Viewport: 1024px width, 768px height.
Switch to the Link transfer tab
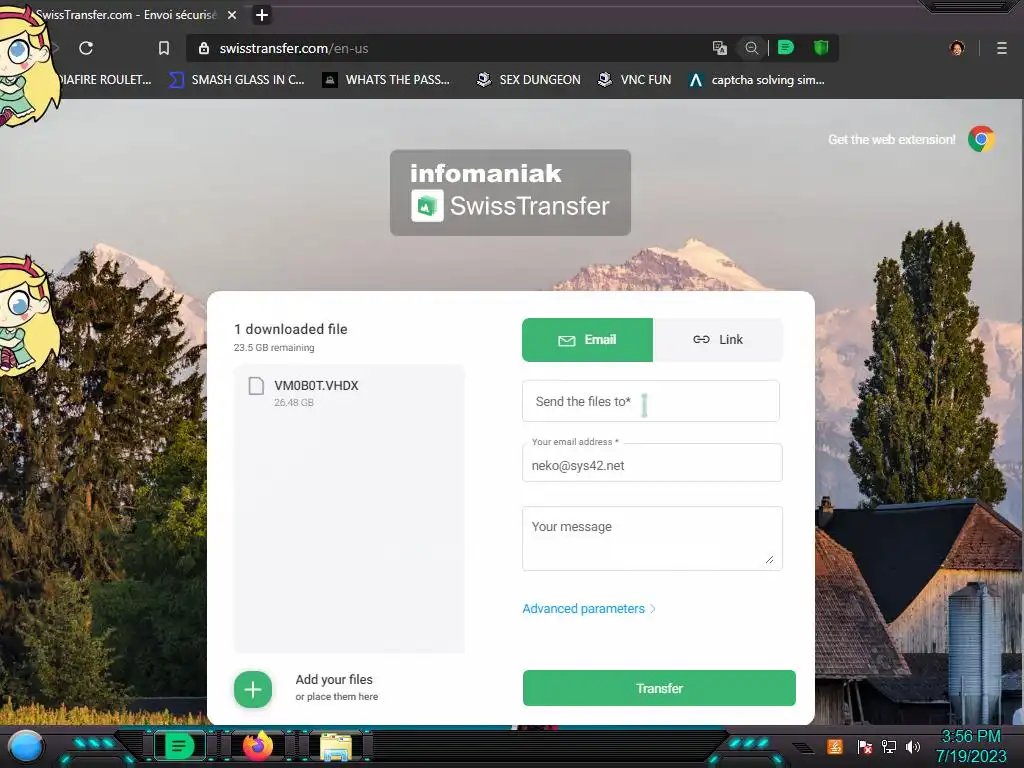coord(718,340)
